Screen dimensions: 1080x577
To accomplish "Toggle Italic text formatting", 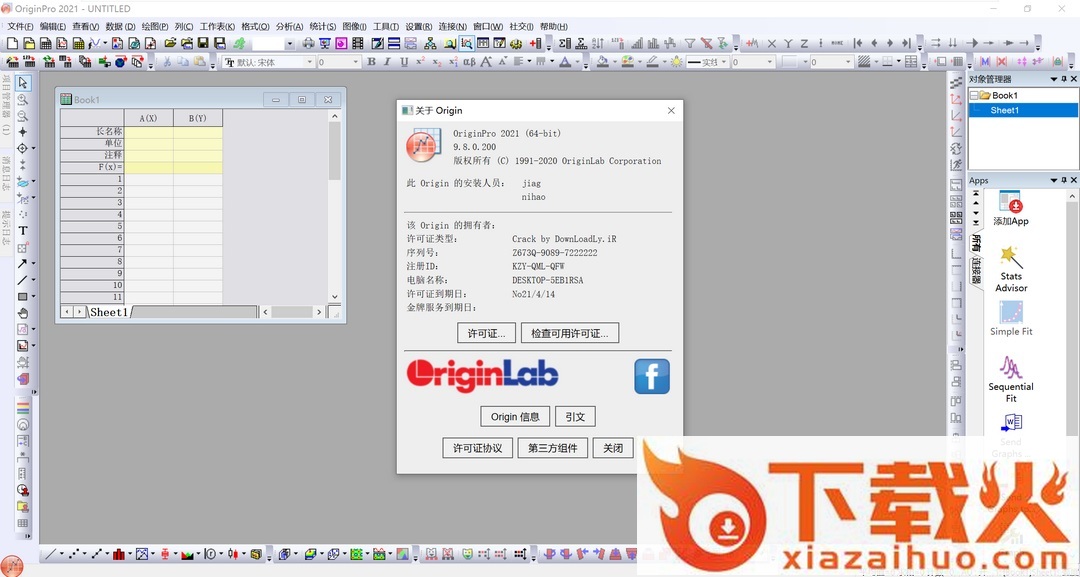I will [x=388, y=62].
